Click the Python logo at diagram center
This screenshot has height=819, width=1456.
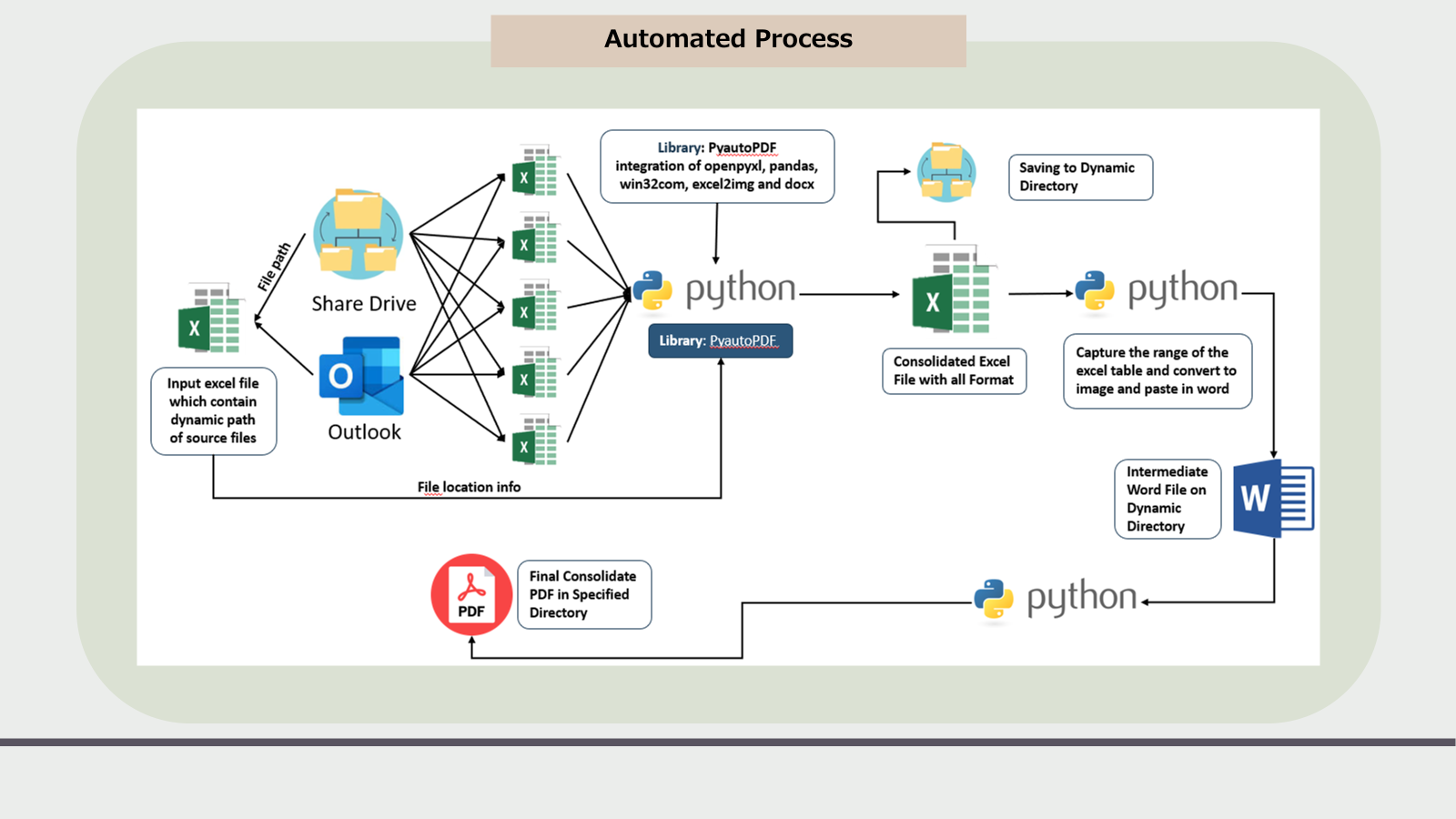click(x=652, y=291)
